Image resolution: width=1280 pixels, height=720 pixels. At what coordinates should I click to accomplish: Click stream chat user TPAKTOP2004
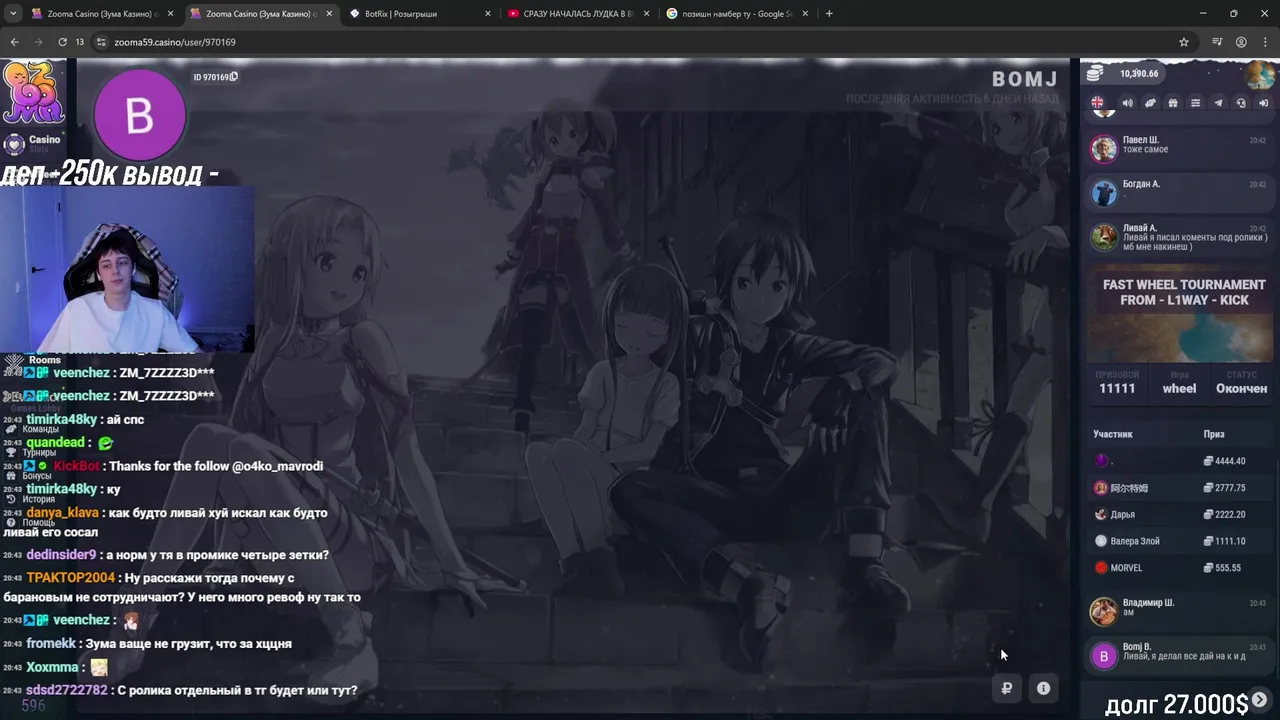pyautogui.click(x=71, y=578)
